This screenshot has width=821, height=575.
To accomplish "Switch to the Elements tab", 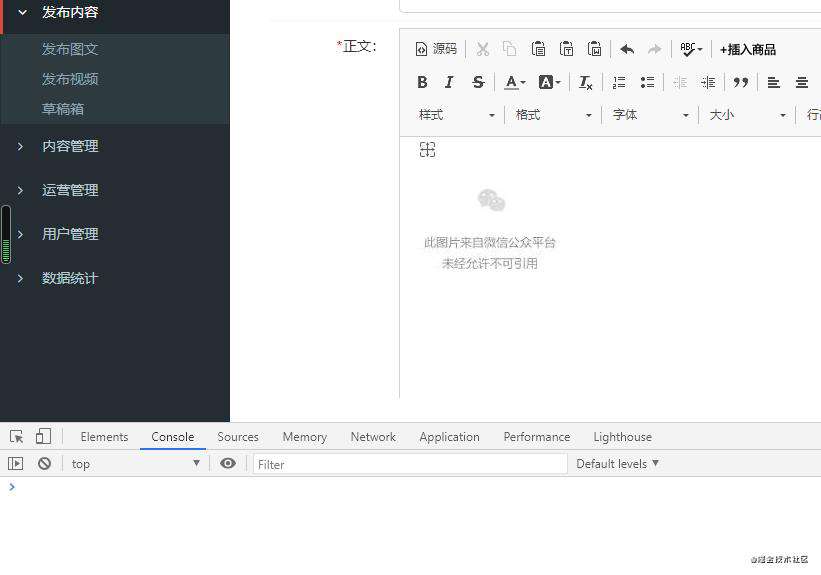I will 104,437.
